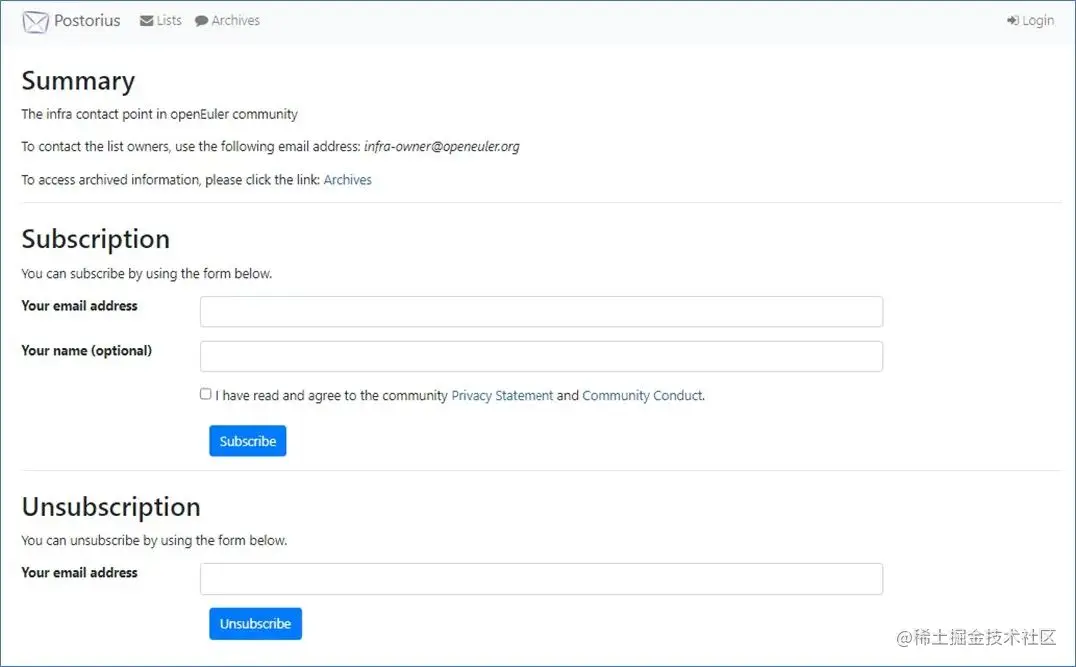Focus the Your name (optional) field

coord(541,356)
